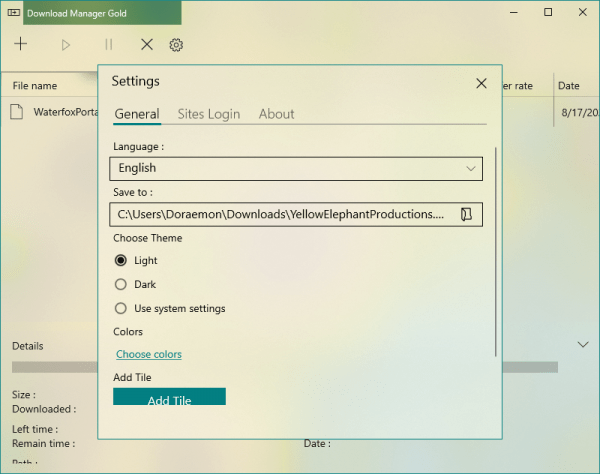
Task: Select the WaterfoxPorta download row
Action: (300, 112)
